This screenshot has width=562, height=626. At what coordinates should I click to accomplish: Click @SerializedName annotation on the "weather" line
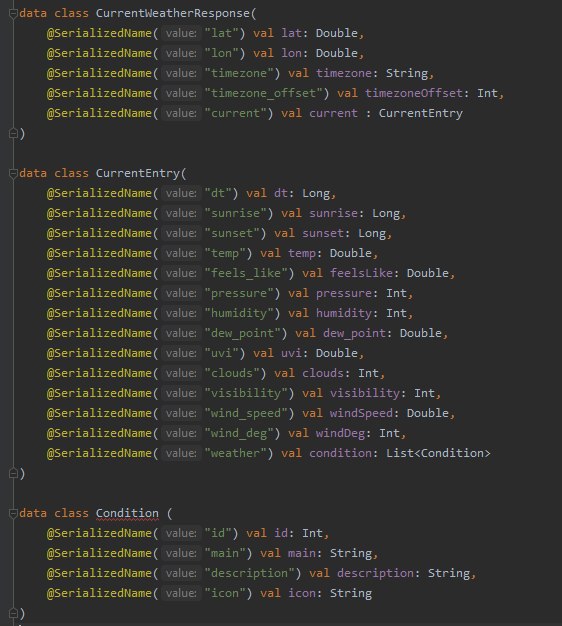coord(99,453)
